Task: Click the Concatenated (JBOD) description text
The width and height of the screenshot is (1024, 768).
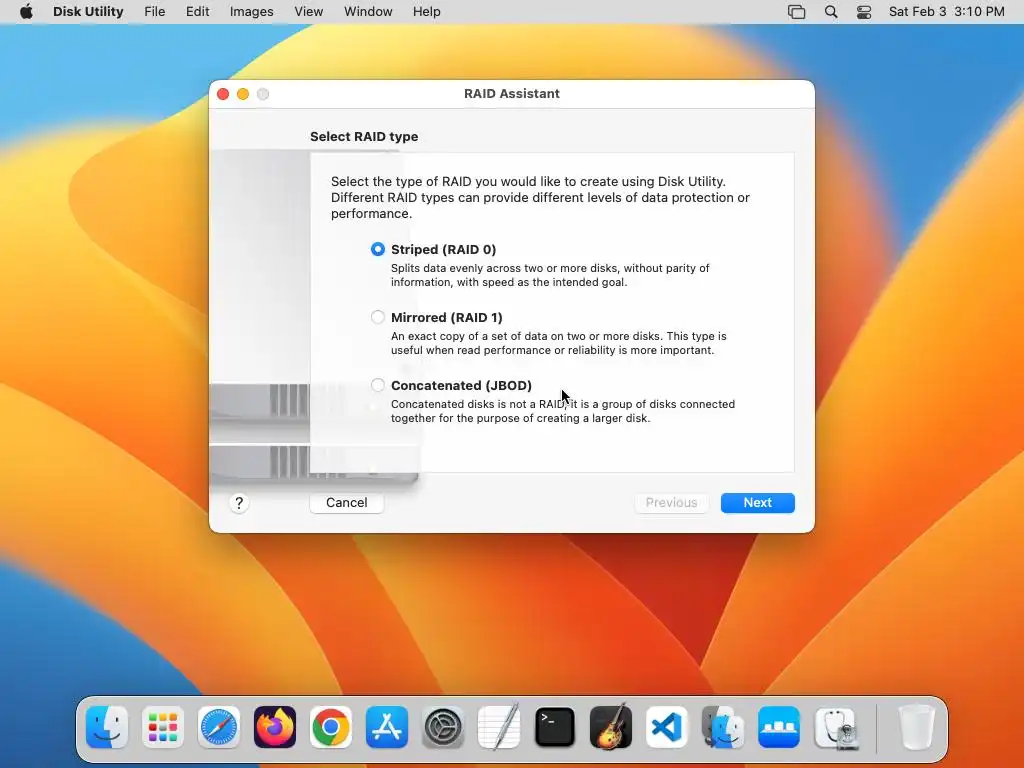Action: pos(563,411)
